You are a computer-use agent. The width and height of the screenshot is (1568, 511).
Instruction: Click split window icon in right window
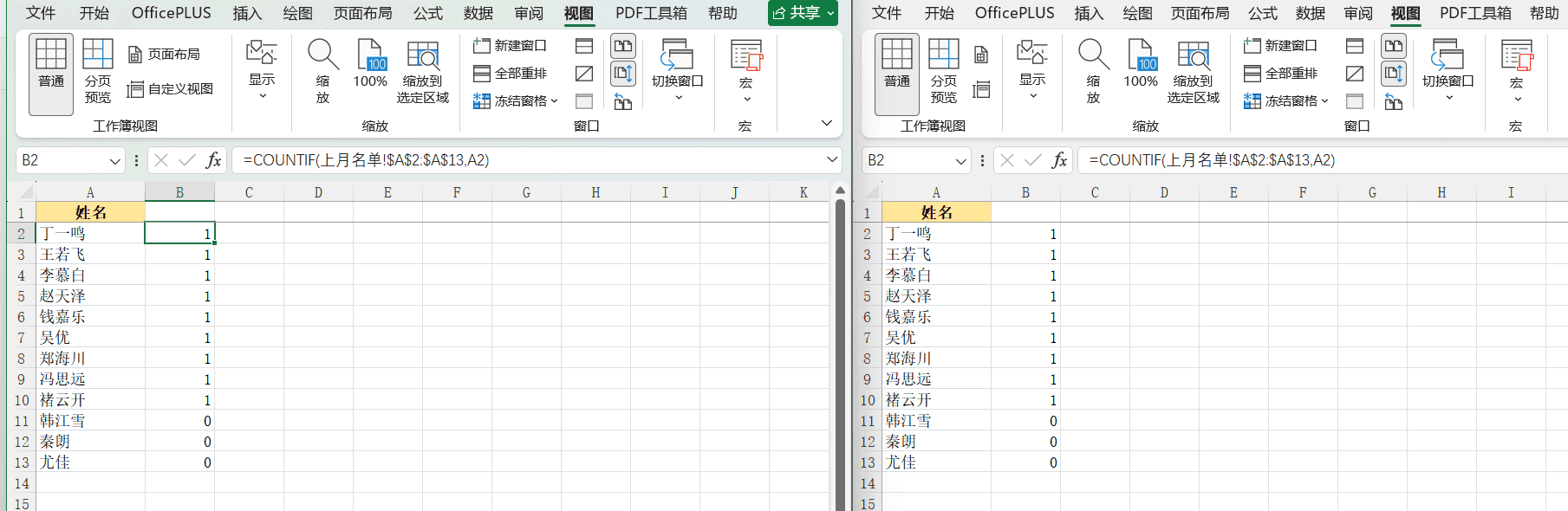tap(1355, 46)
